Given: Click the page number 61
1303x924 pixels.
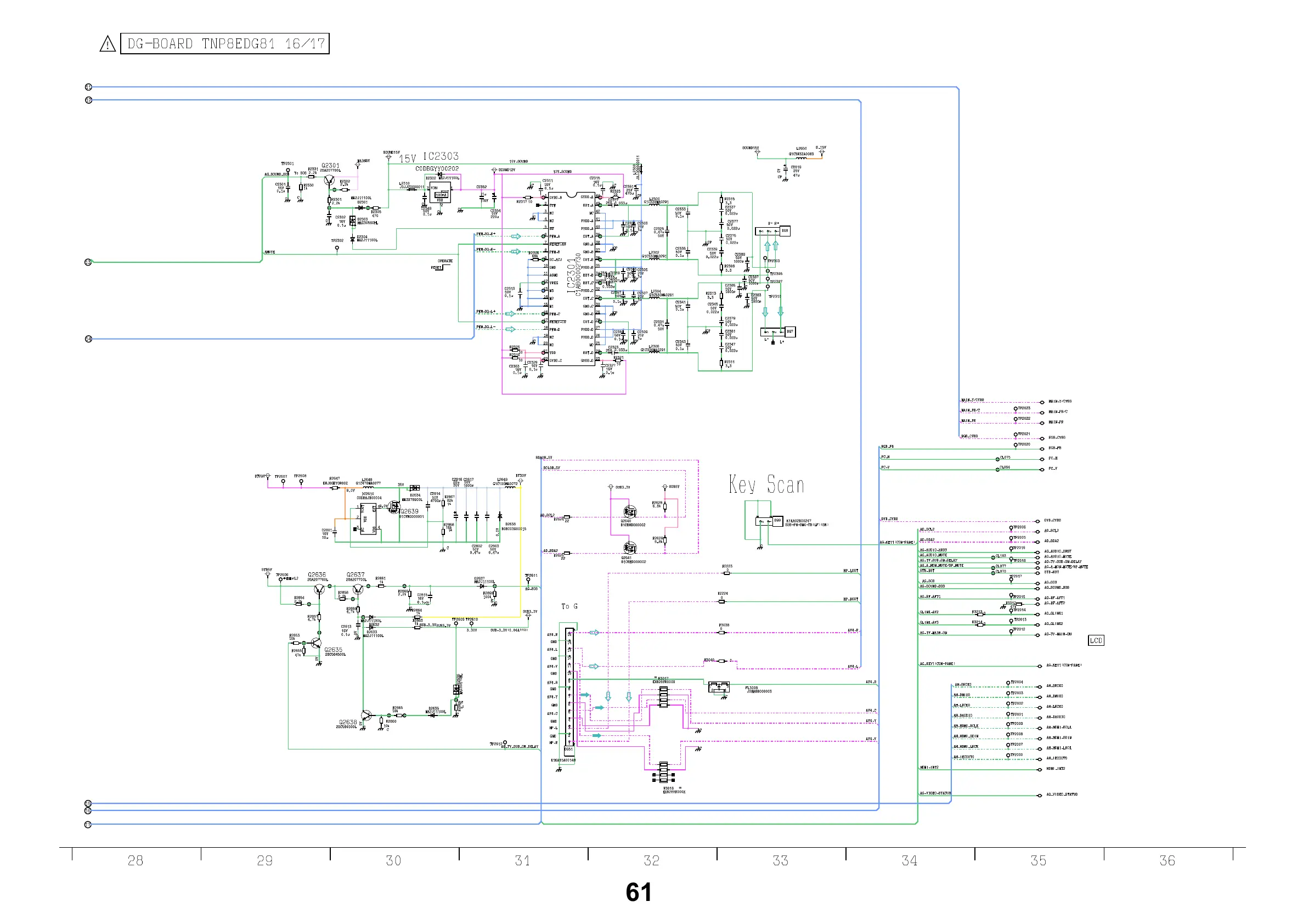Looking at the screenshot, I should click(x=638, y=892).
